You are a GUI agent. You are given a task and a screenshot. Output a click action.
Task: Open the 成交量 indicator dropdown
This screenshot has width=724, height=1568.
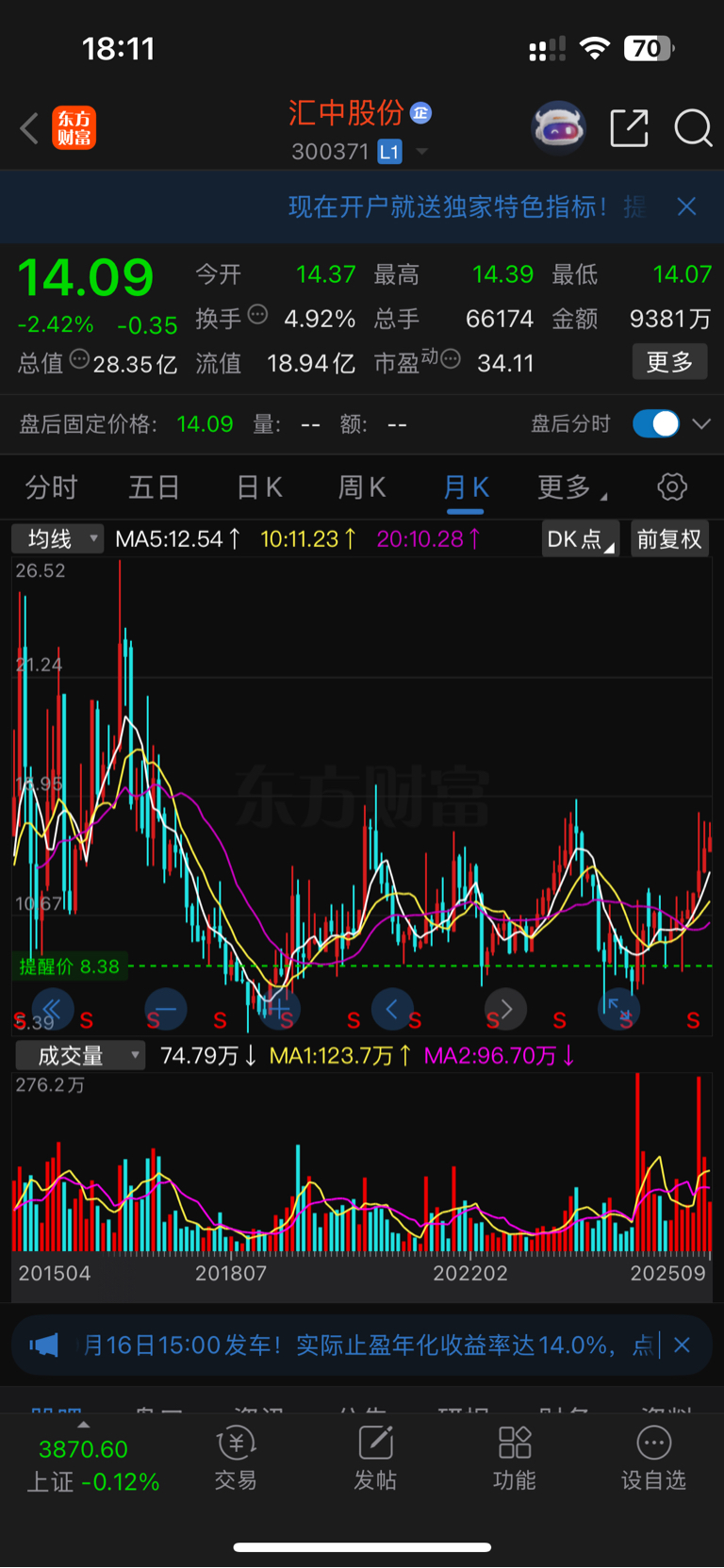click(x=80, y=1056)
